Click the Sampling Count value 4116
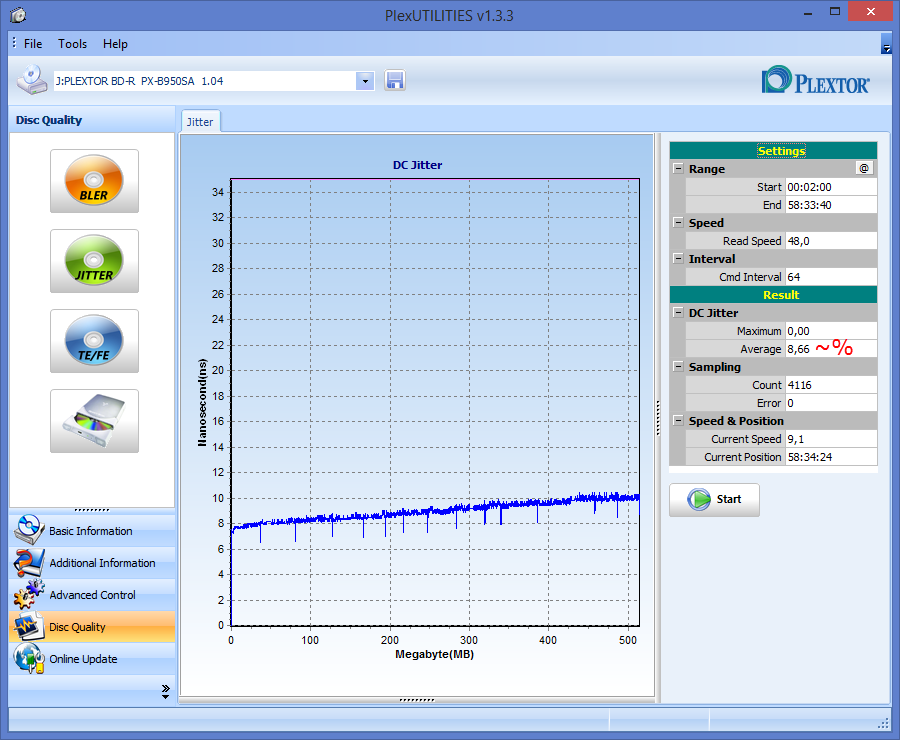The width and height of the screenshot is (900, 740). click(x=831, y=385)
